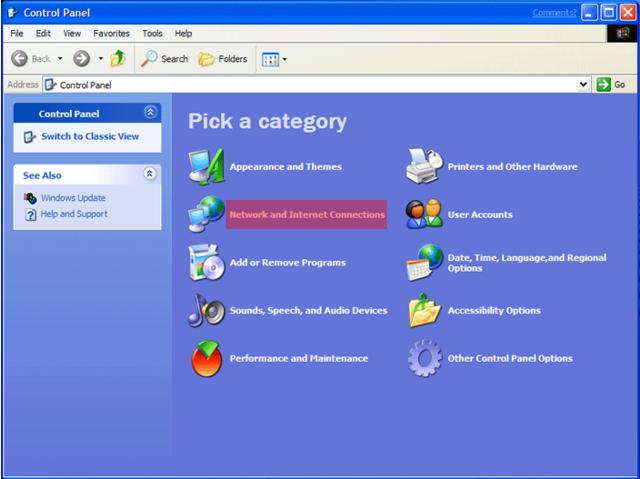Viewport: 640px width, 479px height.
Task: Open the Forward history dropdown arrow
Action: pos(101,59)
